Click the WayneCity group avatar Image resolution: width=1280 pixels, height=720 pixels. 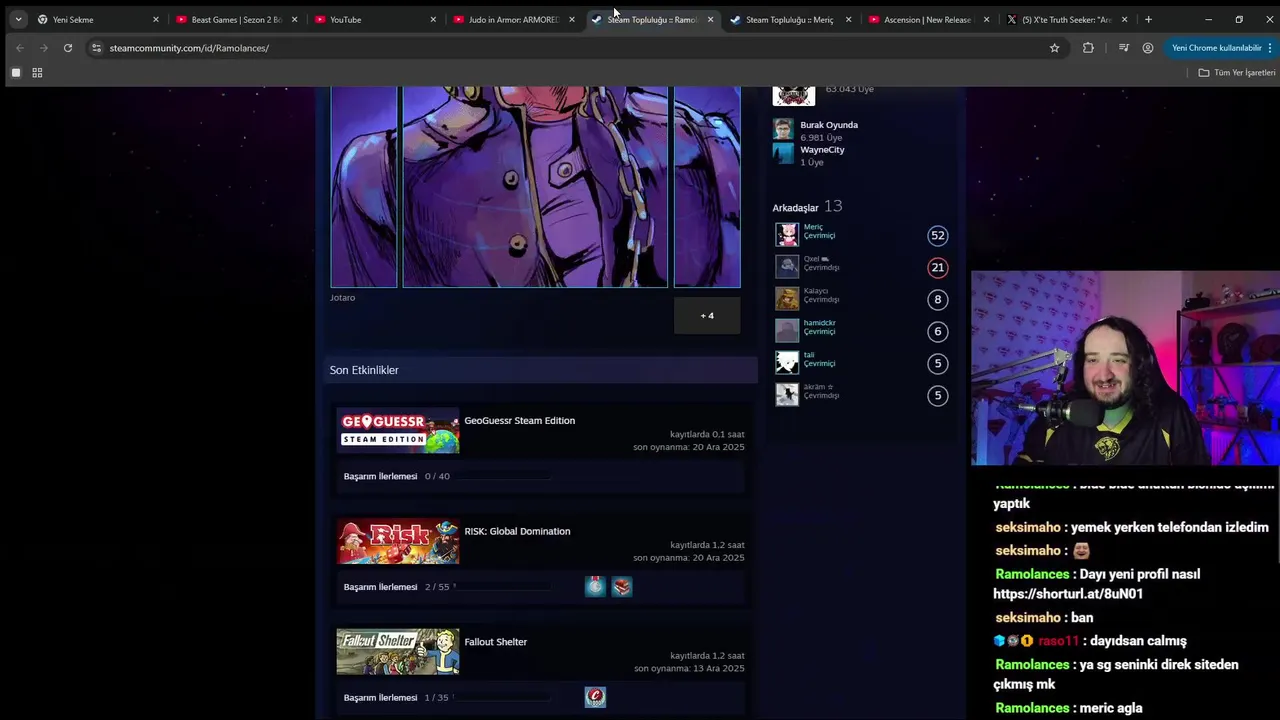783,153
